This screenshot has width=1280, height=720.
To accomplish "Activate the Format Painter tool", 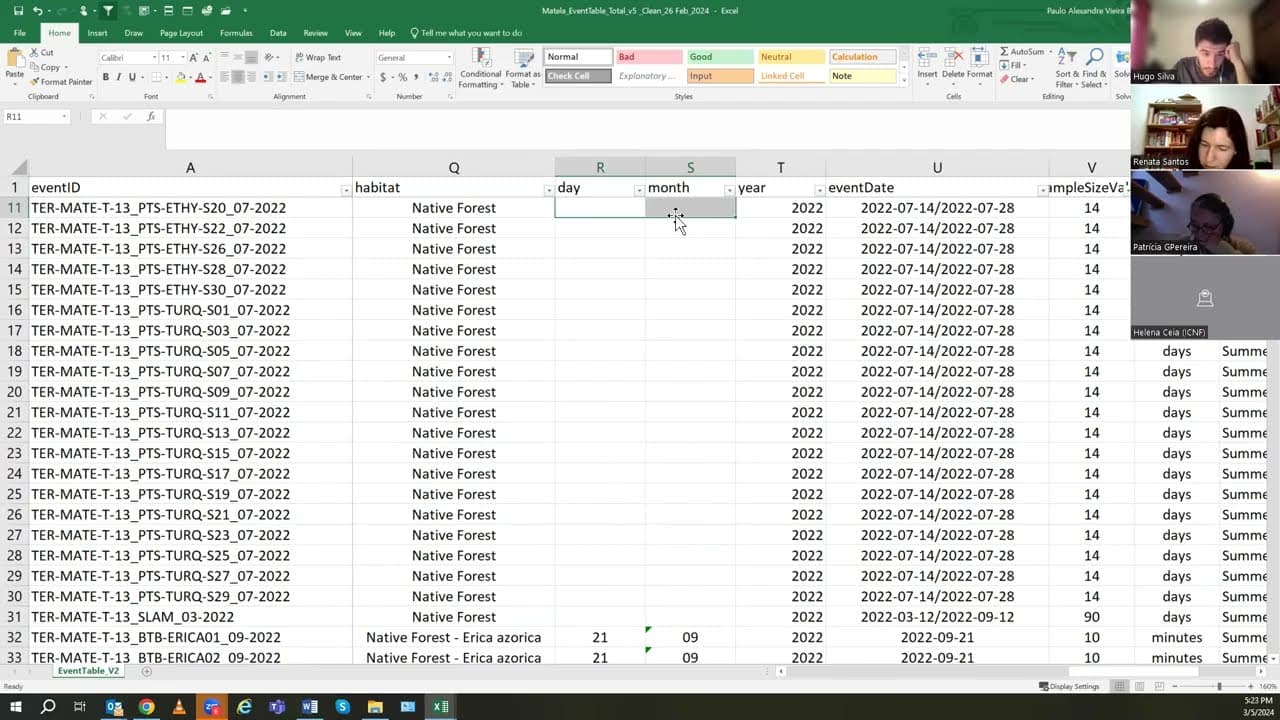I will pos(61,82).
